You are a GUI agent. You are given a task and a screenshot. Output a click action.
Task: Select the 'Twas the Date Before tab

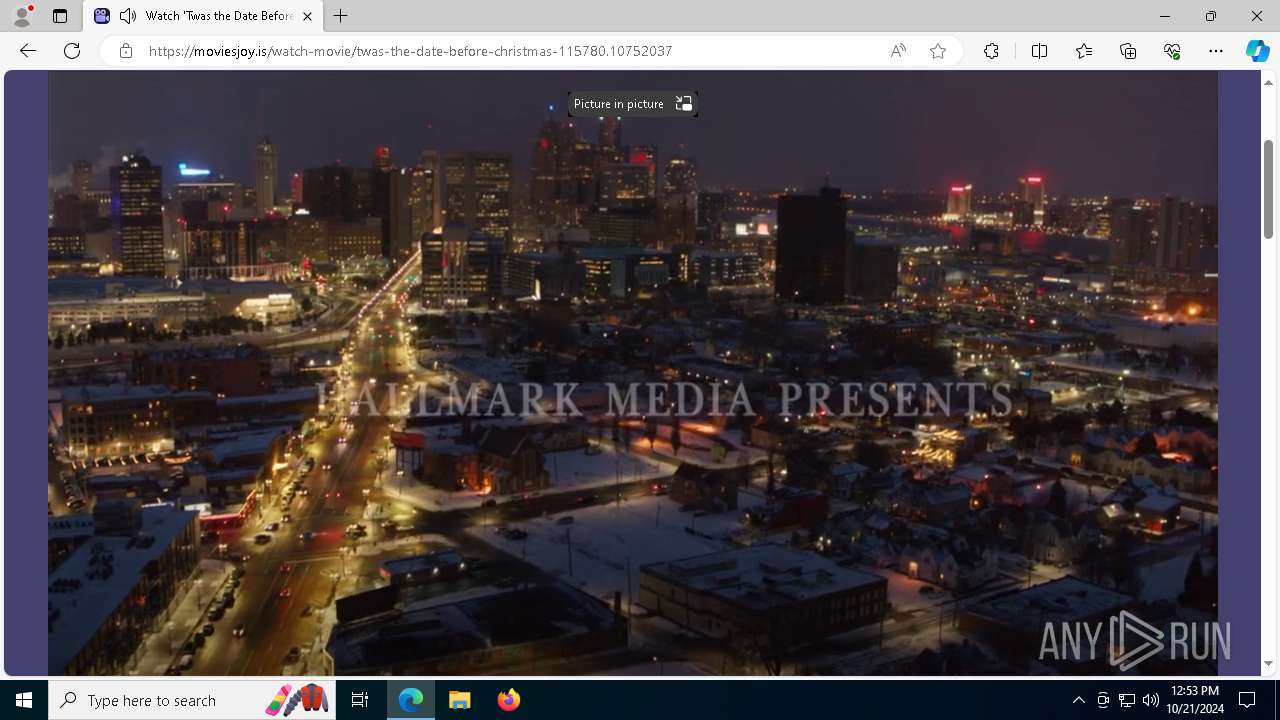[x=203, y=16]
